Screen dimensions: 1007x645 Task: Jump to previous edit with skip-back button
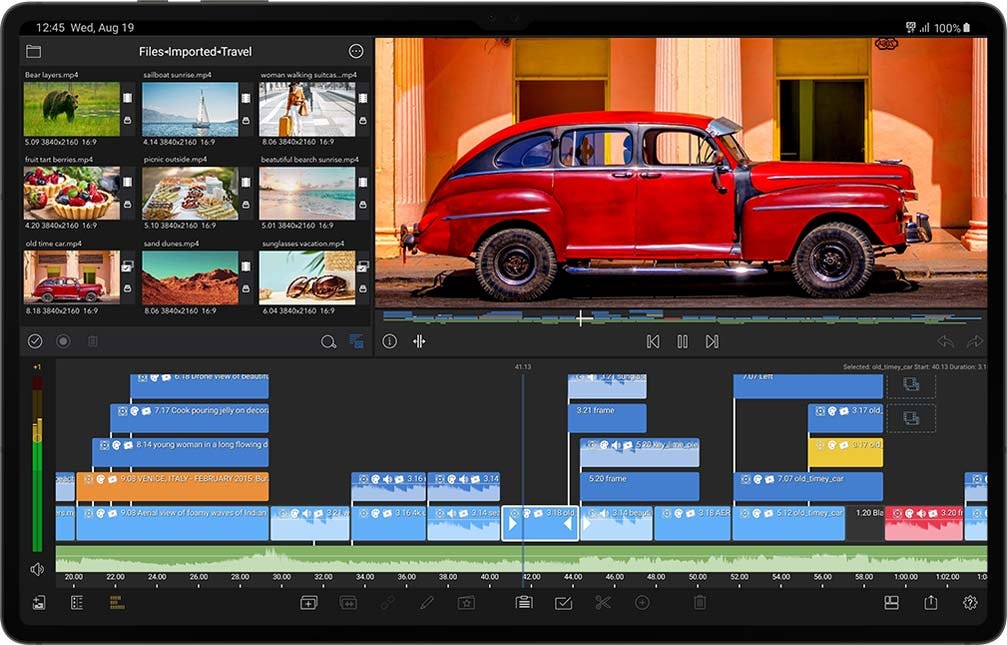(x=653, y=342)
